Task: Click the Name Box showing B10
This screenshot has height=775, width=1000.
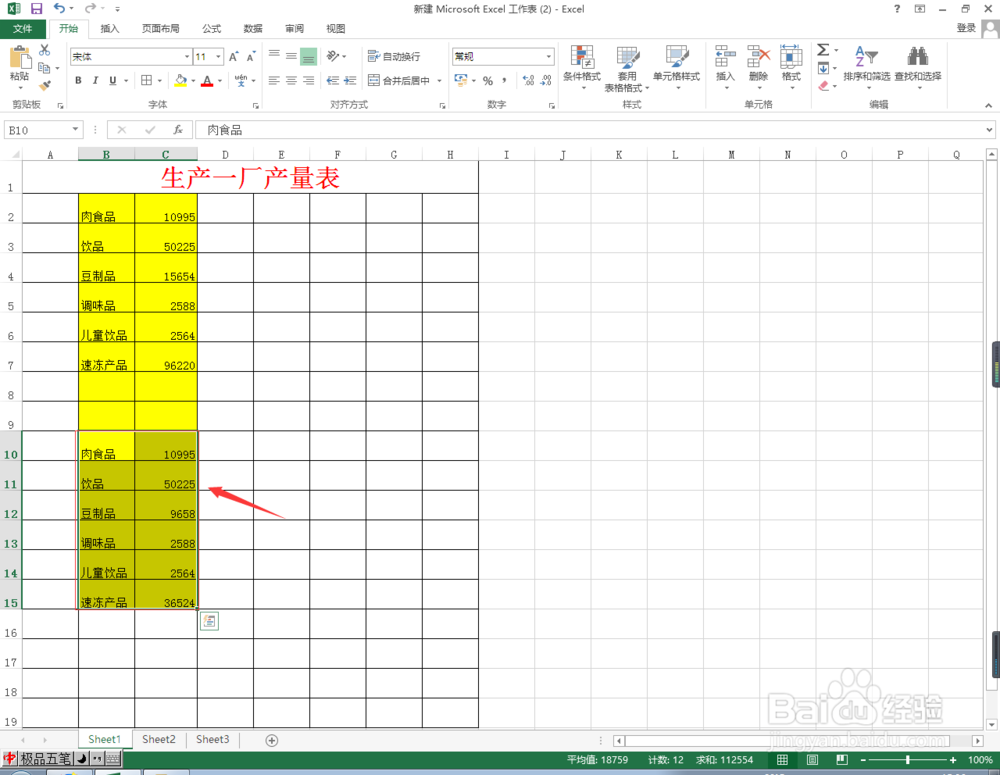Action: 37,130
